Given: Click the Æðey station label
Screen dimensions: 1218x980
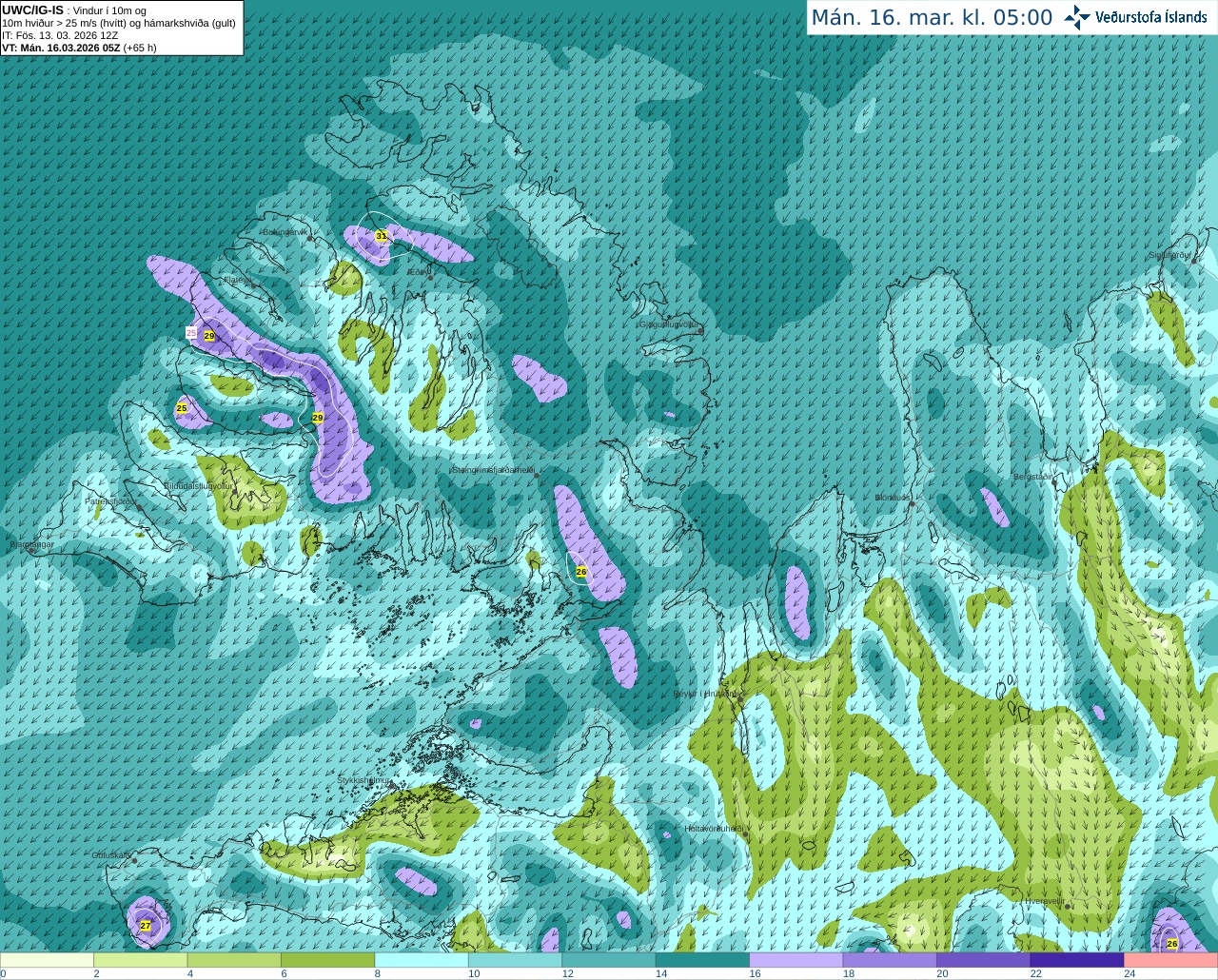Looking at the screenshot, I should [417, 272].
